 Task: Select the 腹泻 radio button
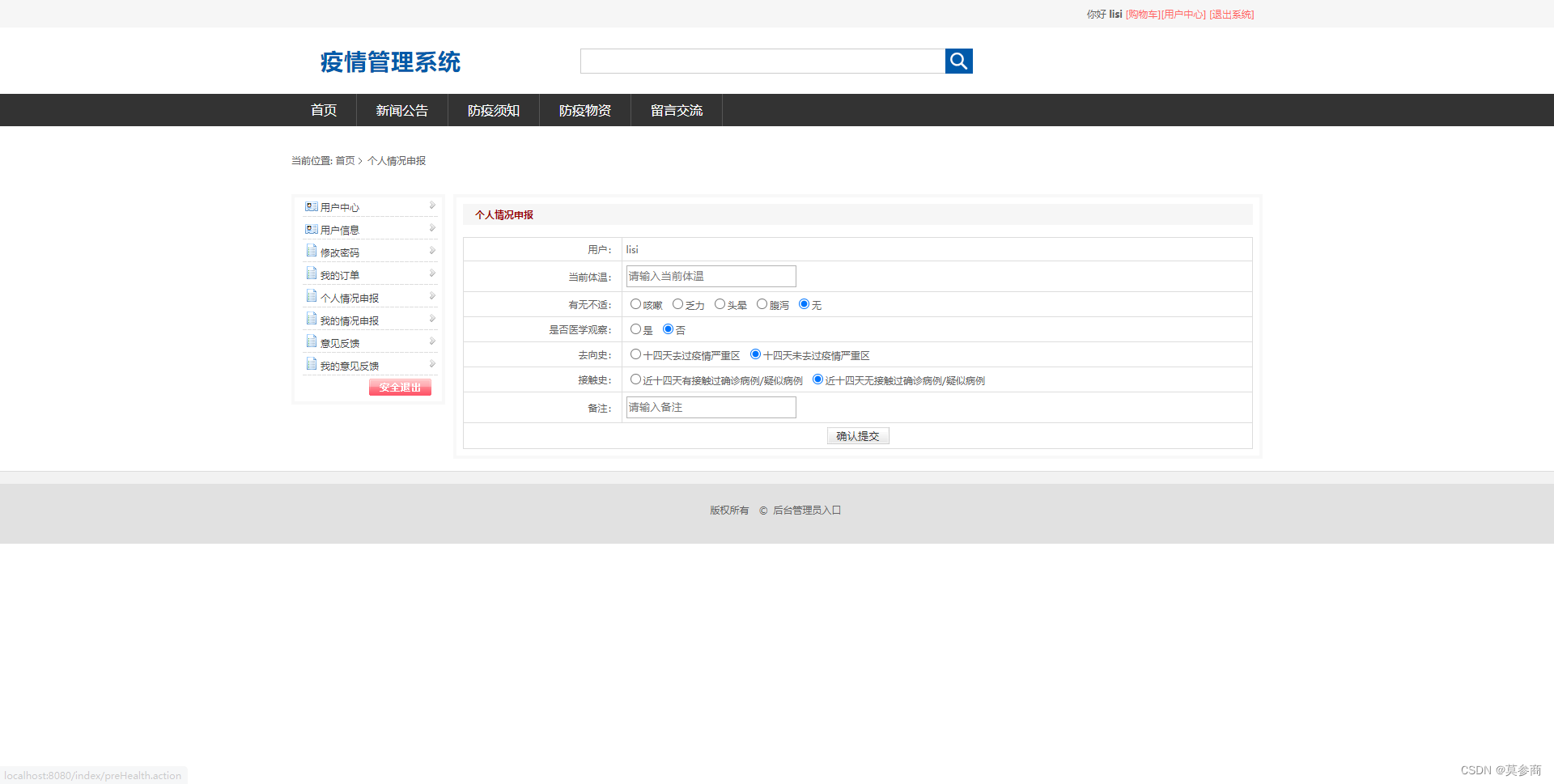(x=762, y=304)
